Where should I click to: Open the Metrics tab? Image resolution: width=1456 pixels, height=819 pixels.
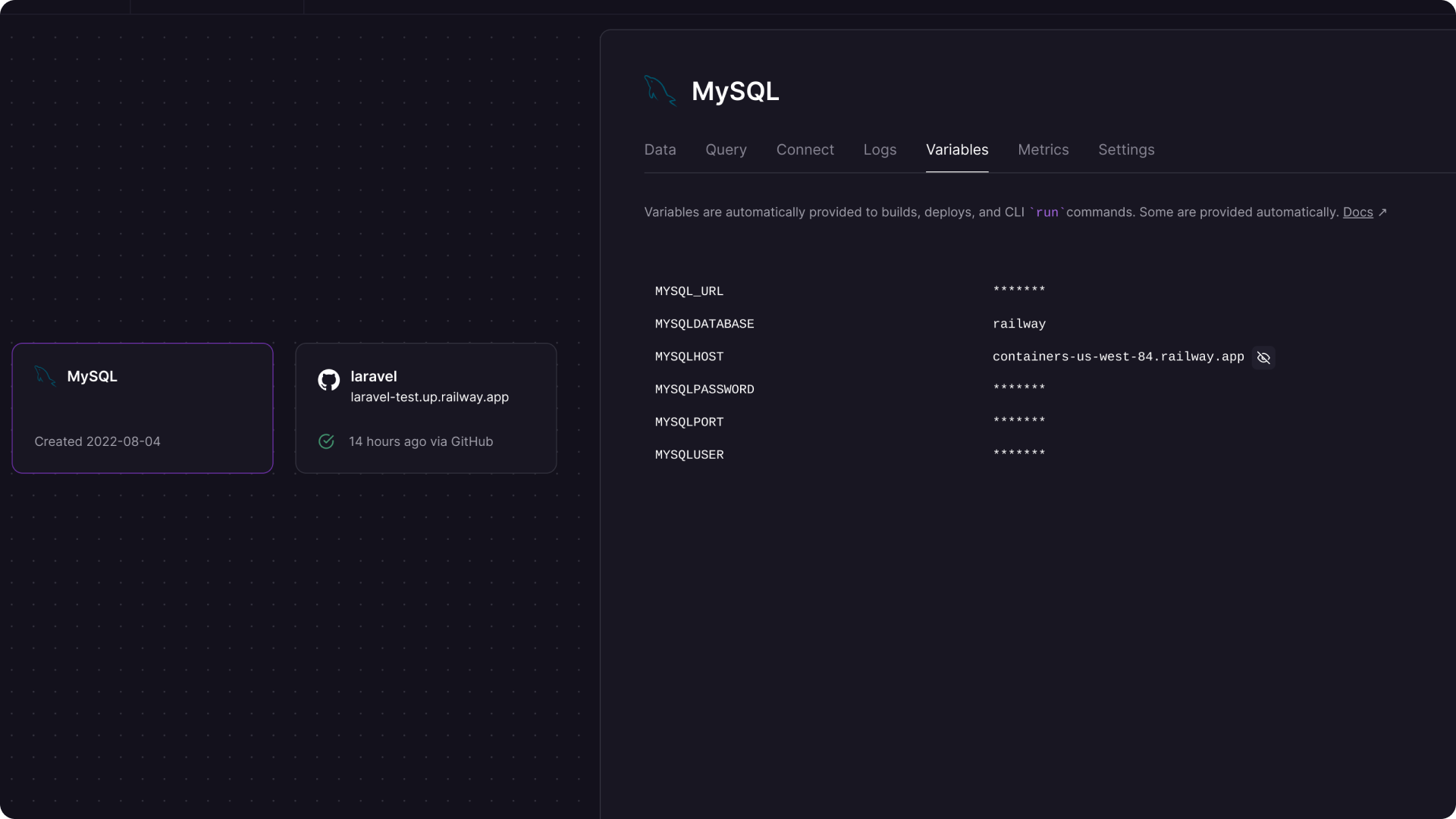click(1043, 149)
